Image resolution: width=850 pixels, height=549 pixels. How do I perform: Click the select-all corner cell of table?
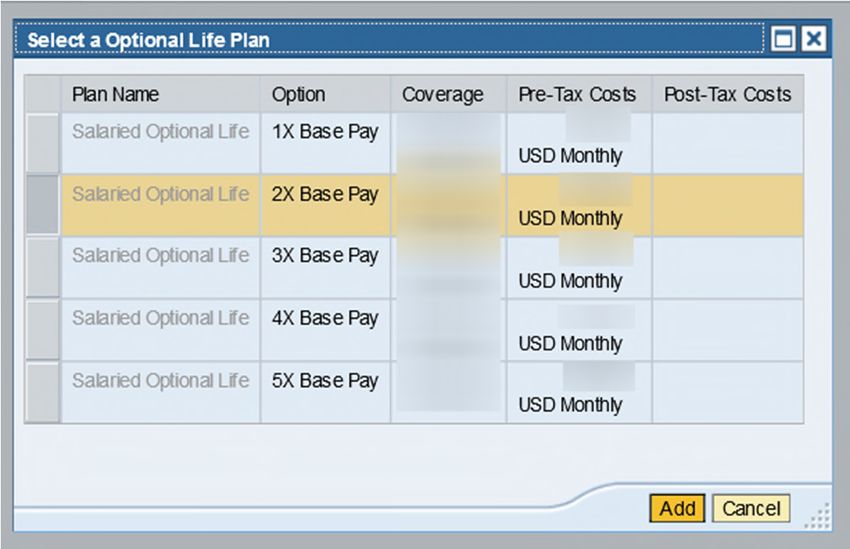pos(42,94)
